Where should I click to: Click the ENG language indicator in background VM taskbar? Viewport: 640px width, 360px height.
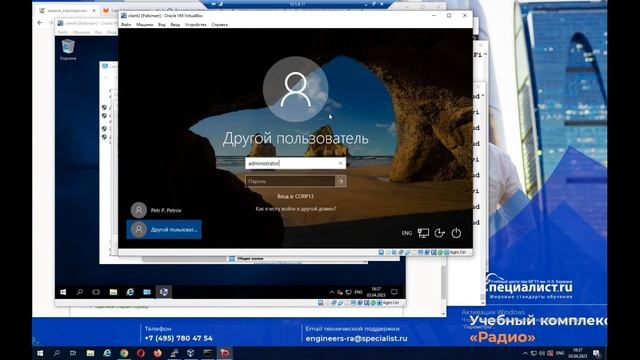[358, 292]
